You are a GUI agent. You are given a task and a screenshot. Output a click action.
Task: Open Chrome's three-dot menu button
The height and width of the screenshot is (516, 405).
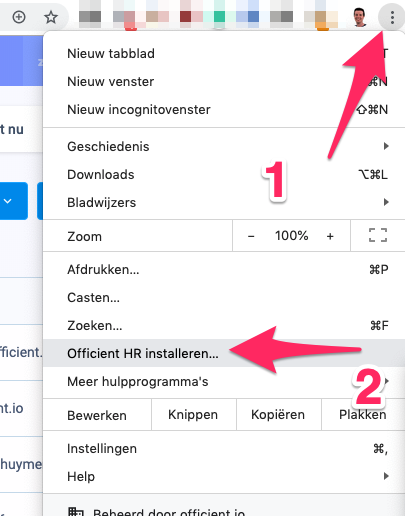point(392,17)
